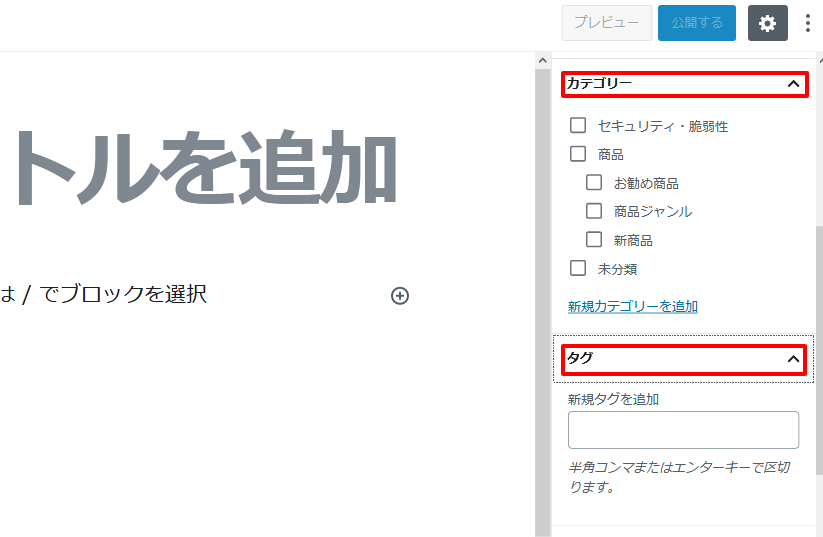This screenshot has height=537, width=823.
Task: Click the 新商品 label text
Action: [633, 240]
